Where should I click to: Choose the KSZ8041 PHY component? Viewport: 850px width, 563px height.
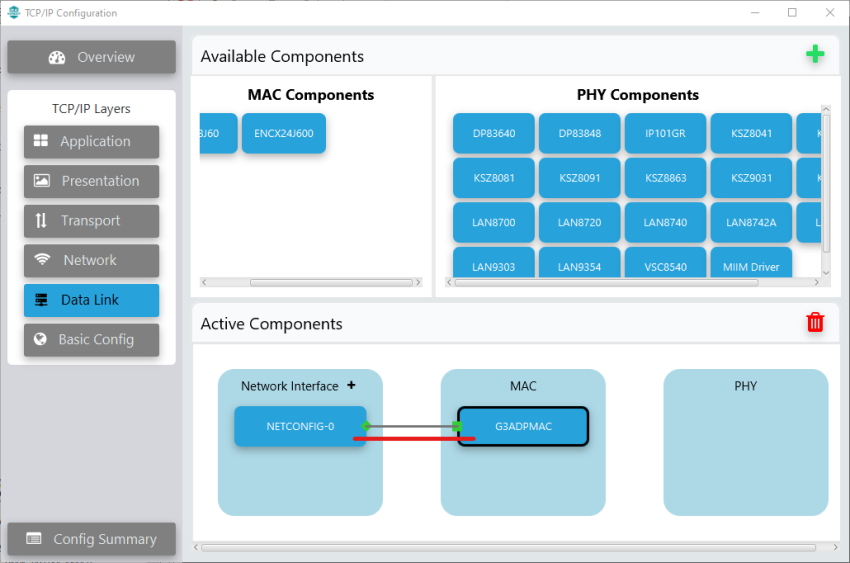(751, 133)
